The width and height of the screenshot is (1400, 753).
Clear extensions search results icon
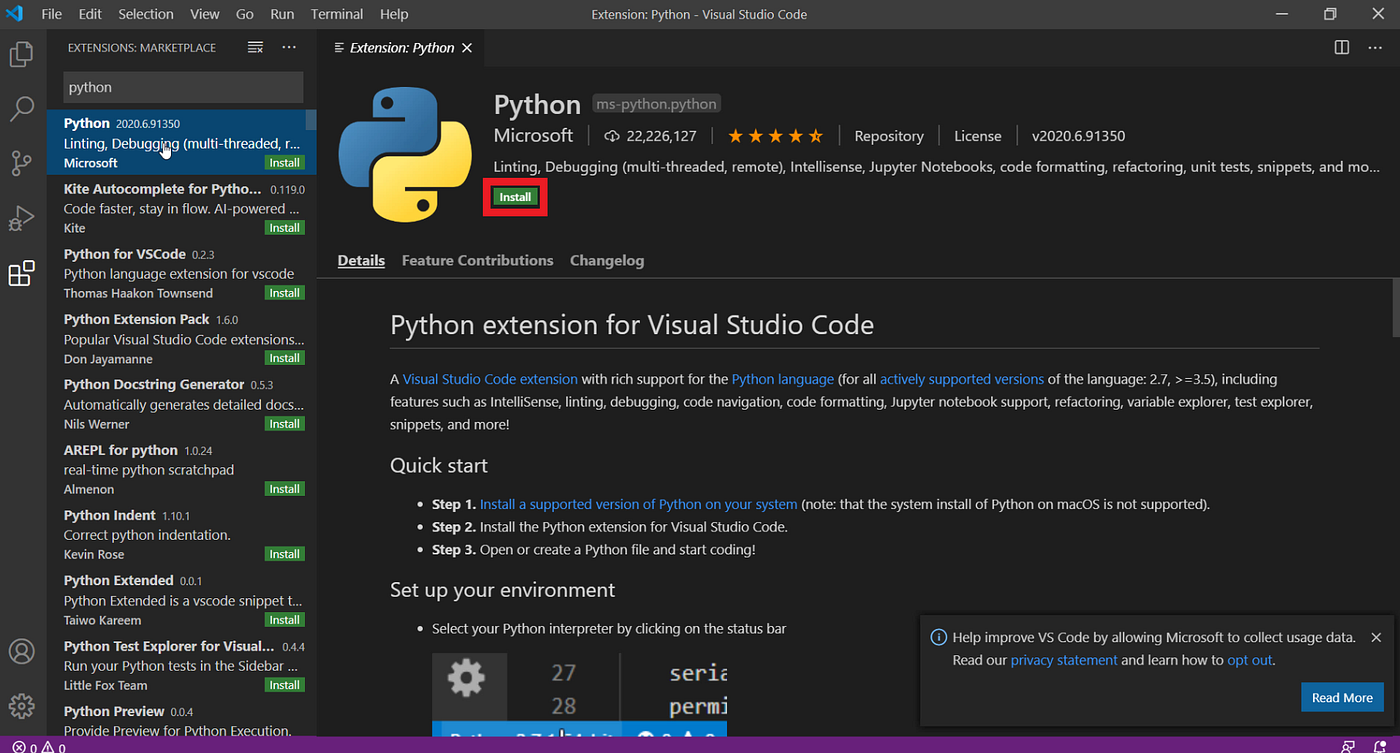point(255,48)
